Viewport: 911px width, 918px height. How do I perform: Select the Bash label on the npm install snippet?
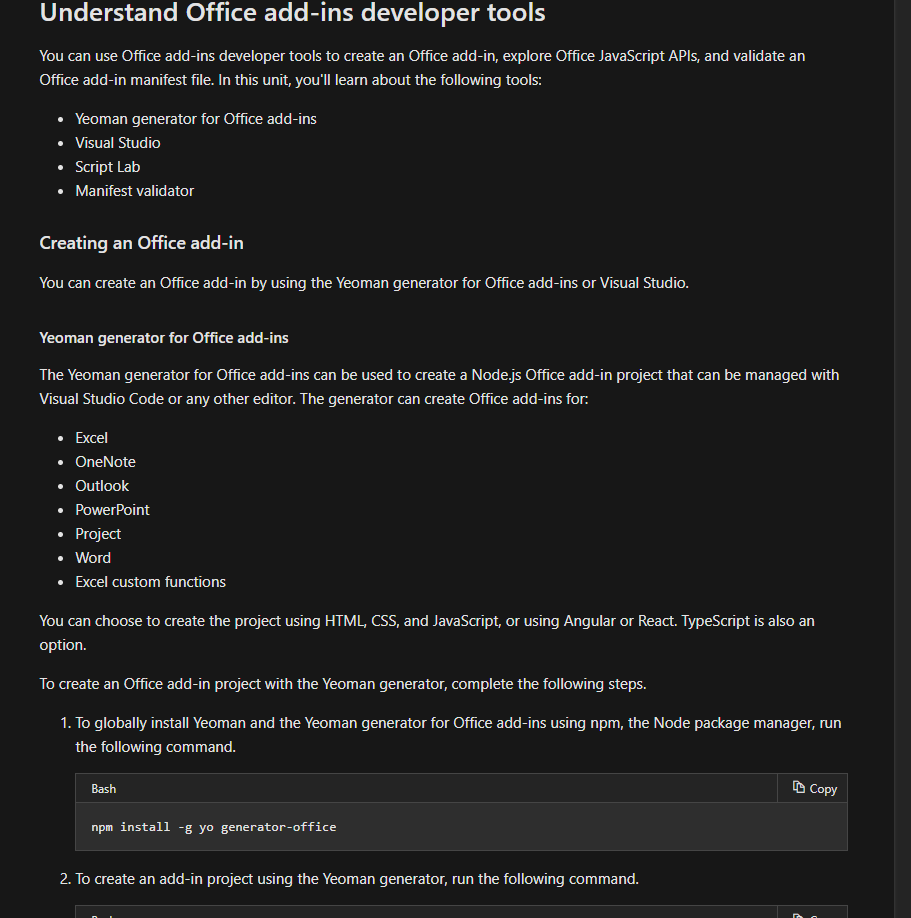(x=103, y=789)
